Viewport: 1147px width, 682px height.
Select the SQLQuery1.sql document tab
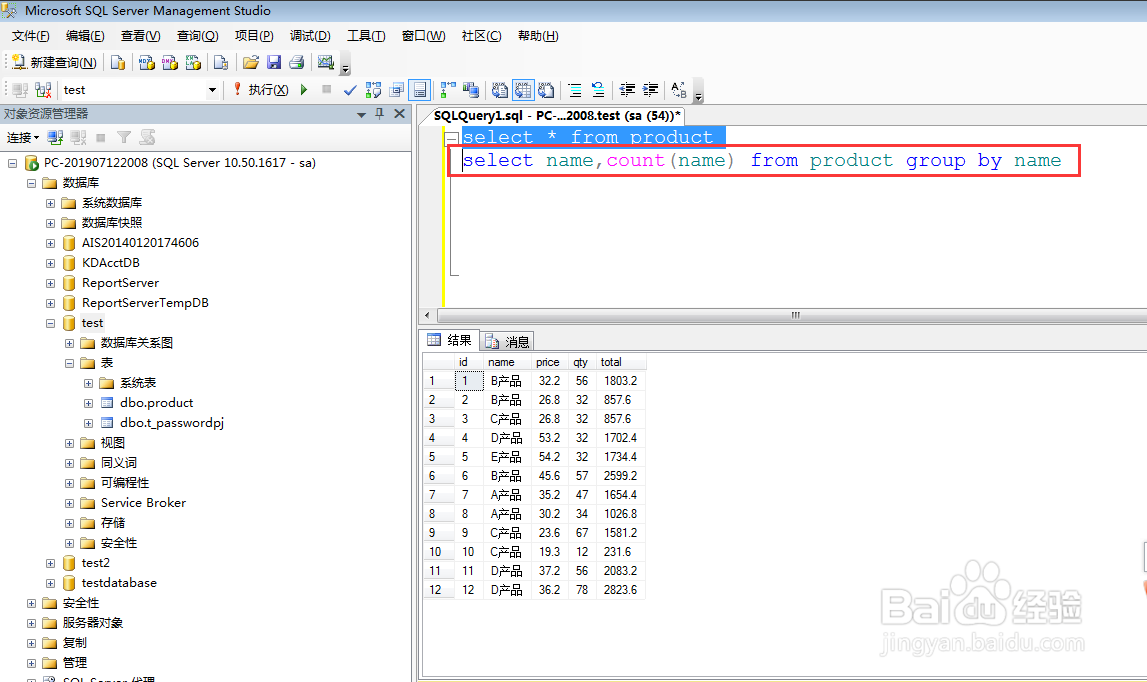coord(557,116)
